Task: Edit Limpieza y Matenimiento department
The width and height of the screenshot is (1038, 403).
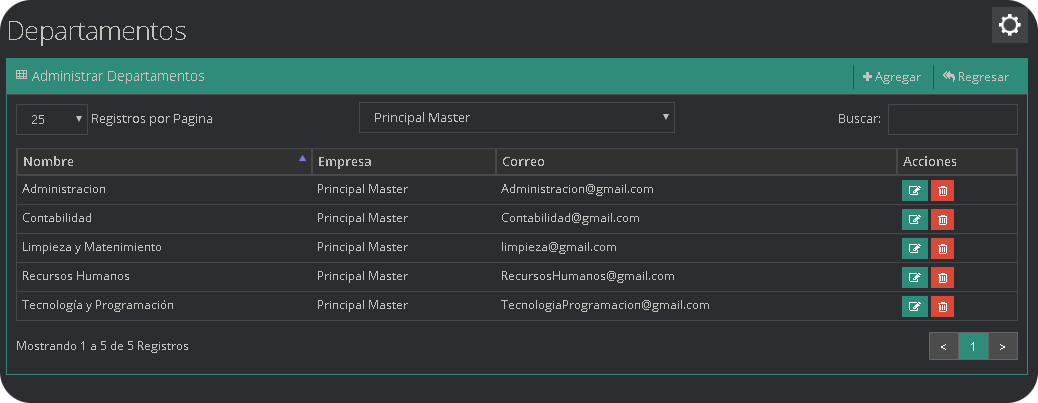Action: tap(914, 248)
